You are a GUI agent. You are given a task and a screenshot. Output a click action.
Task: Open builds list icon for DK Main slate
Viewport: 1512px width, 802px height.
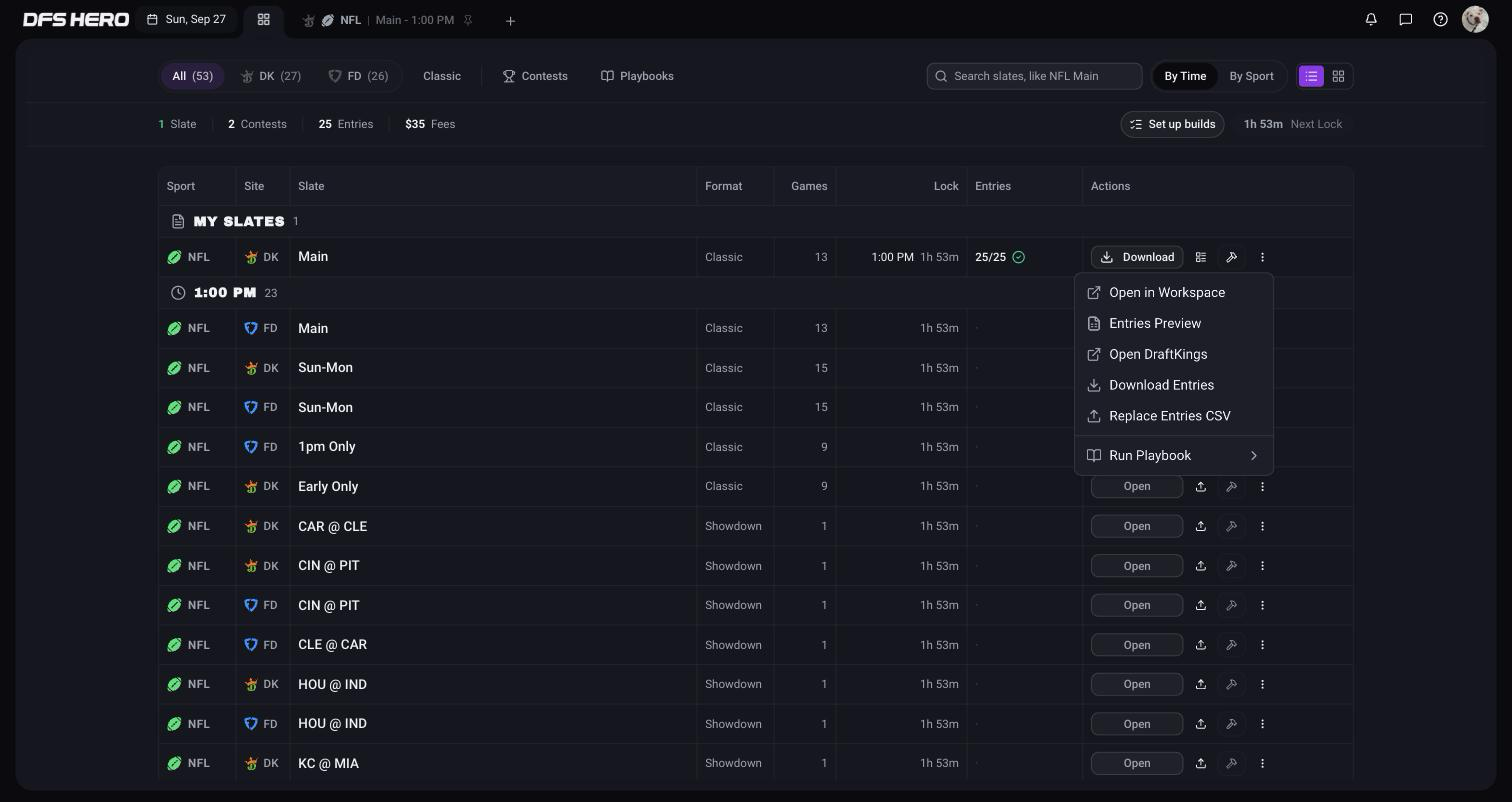click(x=1201, y=257)
